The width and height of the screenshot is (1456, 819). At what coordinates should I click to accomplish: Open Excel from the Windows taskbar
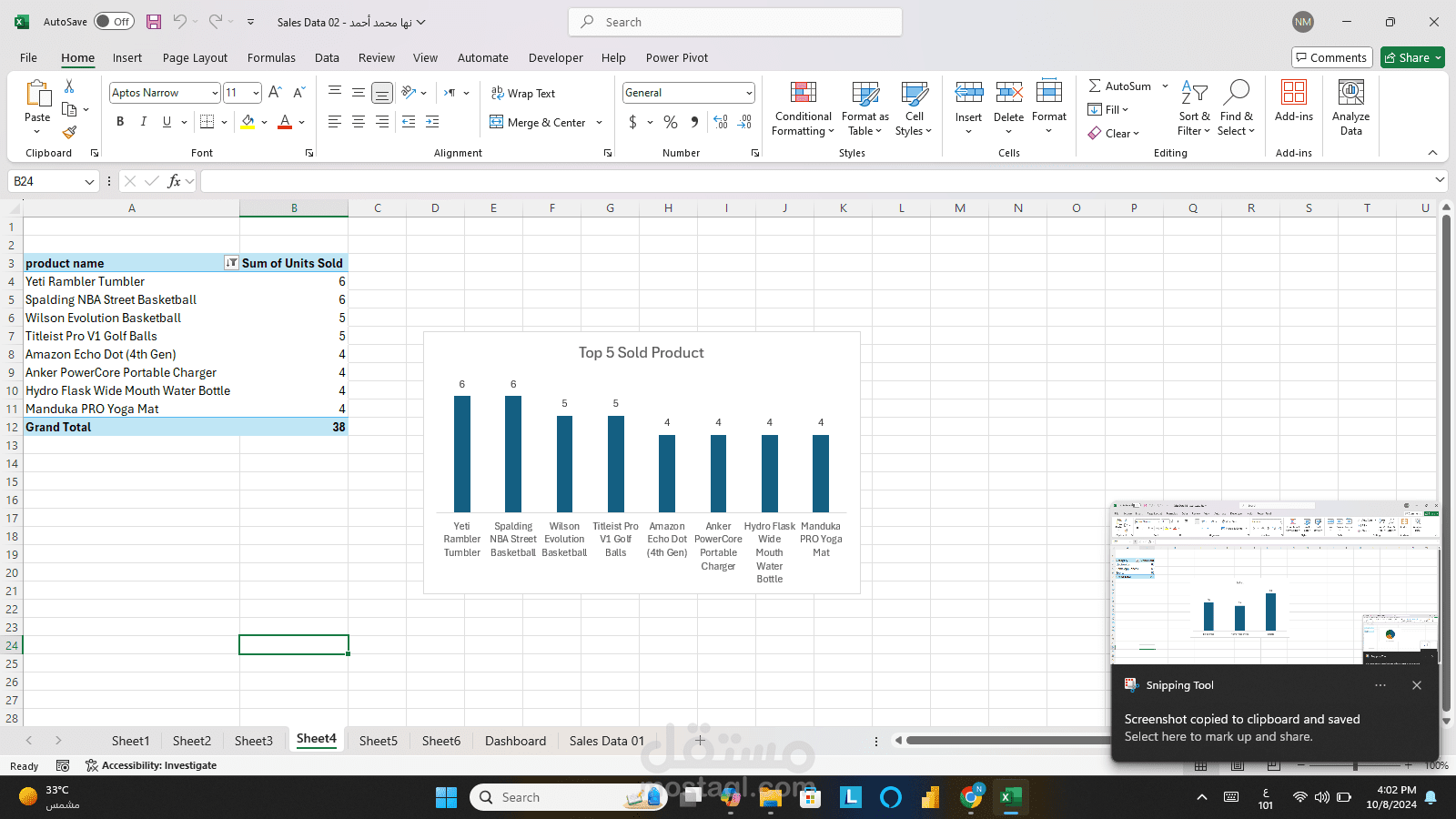[1011, 797]
